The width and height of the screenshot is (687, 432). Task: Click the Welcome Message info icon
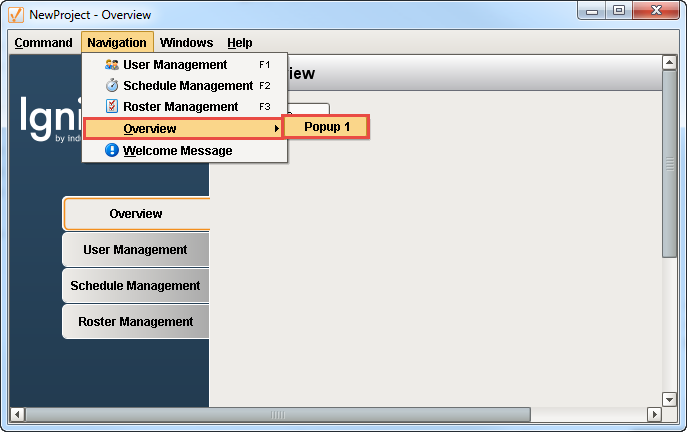click(x=112, y=151)
